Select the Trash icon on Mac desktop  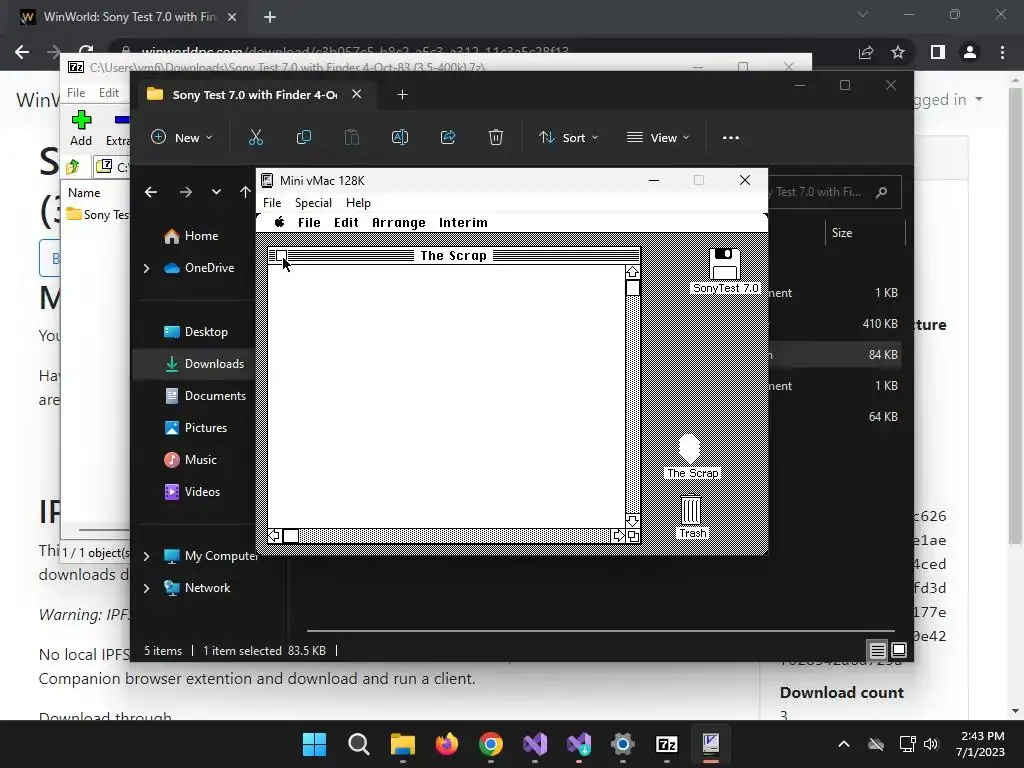[x=691, y=509]
